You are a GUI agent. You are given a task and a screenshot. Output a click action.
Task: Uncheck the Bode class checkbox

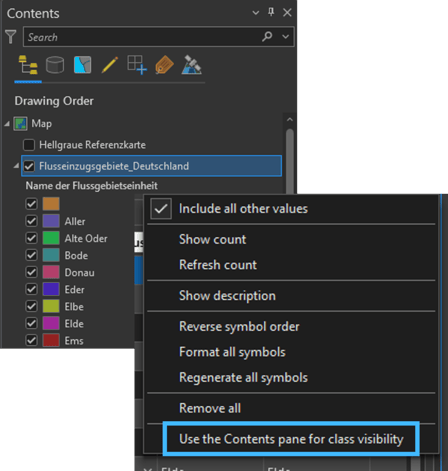pyautogui.click(x=32, y=255)
